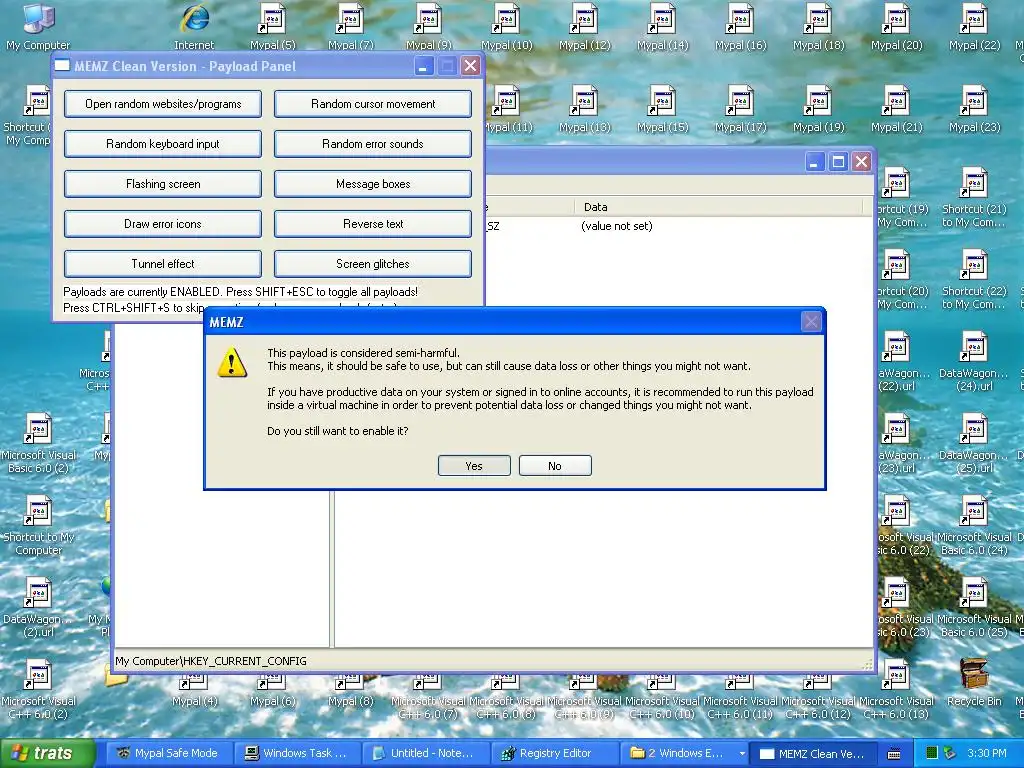Screen dimensions: 1024x768
Task: Select the Mypal (5) desktop shortcut
Action: [x=272, y=27]
